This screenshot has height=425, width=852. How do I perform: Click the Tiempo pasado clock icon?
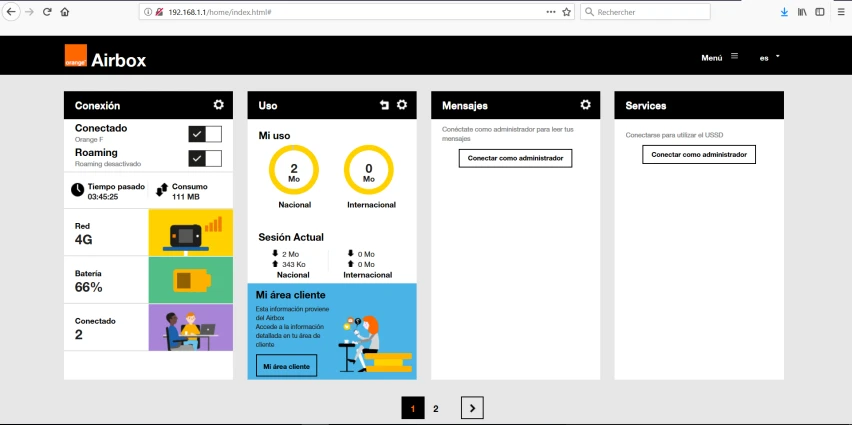(78, 190)
